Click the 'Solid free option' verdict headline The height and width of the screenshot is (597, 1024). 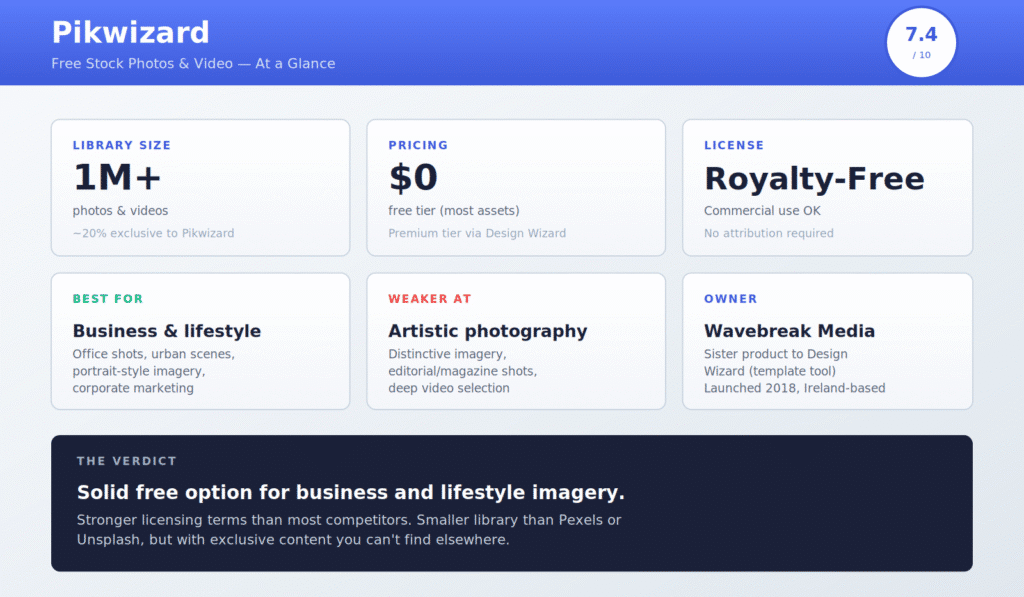click(x=350, y=492)
